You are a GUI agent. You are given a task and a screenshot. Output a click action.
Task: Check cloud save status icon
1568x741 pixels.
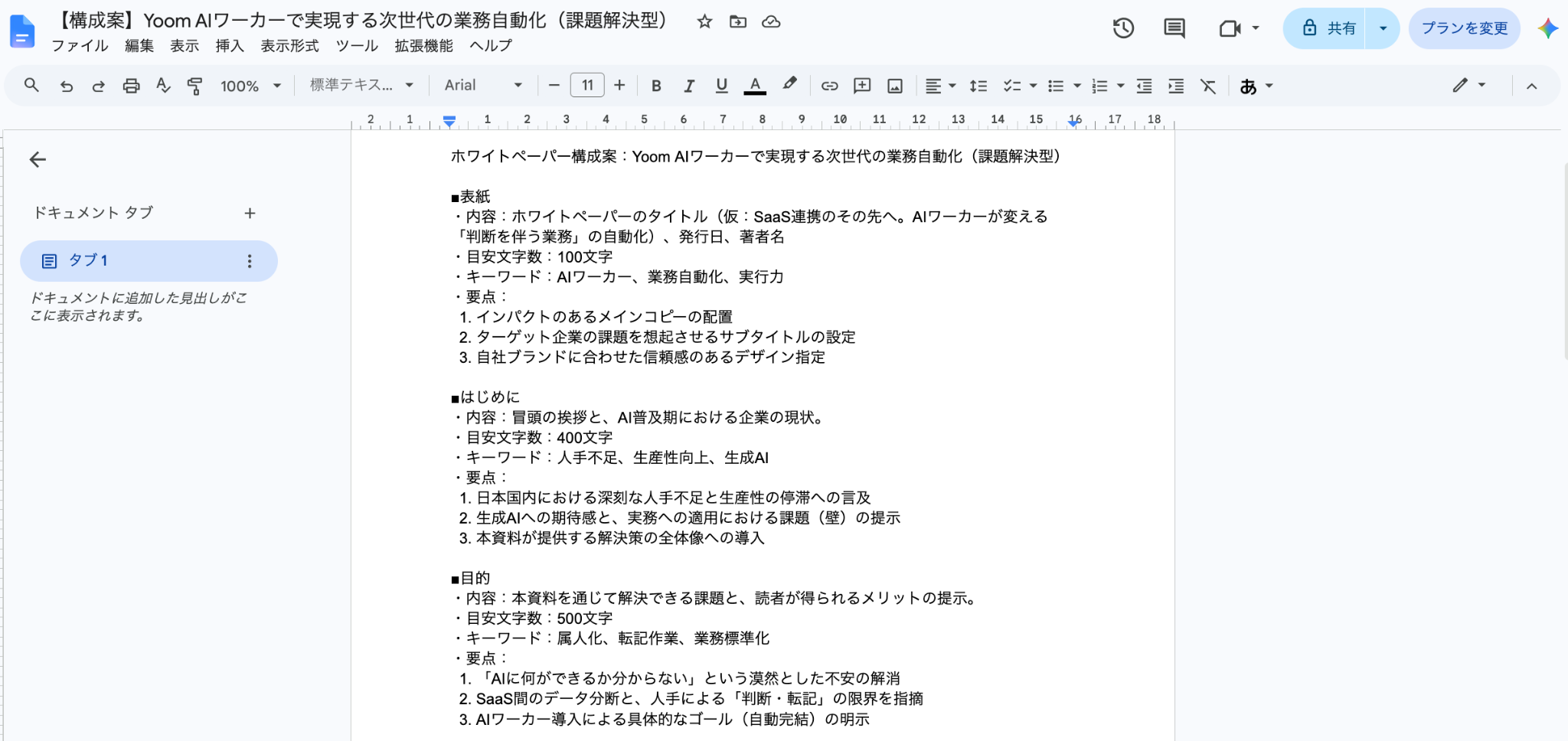click(771, 21)
